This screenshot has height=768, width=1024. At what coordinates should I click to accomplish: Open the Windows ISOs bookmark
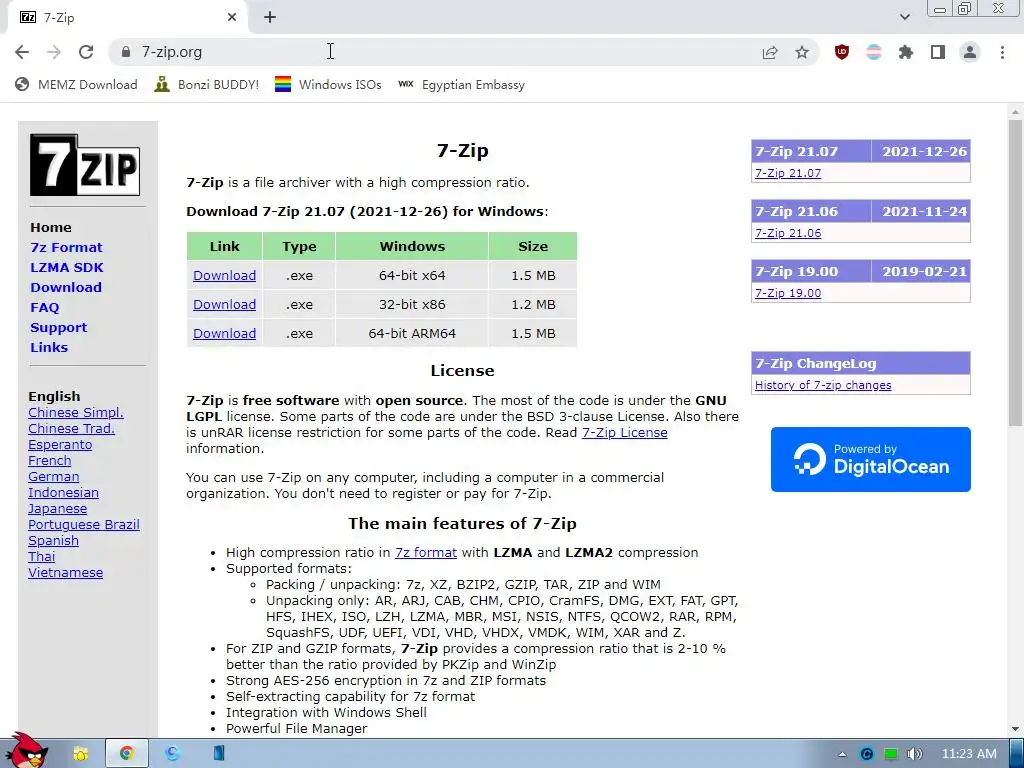(x=328, y=84)
